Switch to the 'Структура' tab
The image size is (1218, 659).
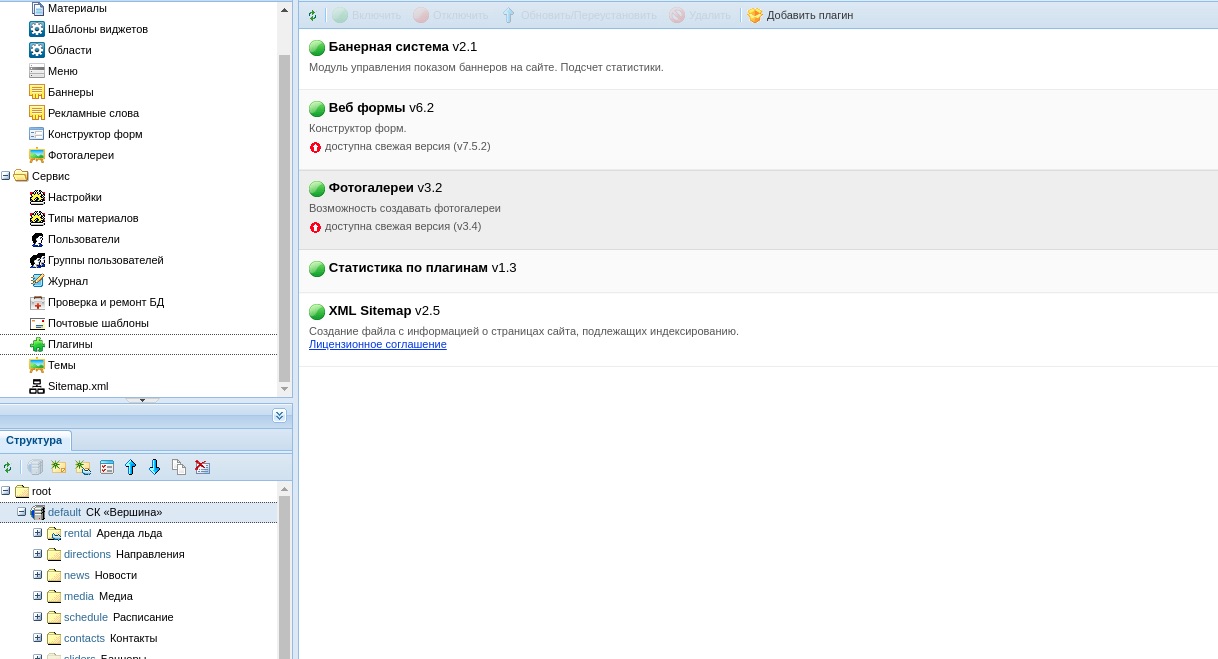(x=34, y=440)
